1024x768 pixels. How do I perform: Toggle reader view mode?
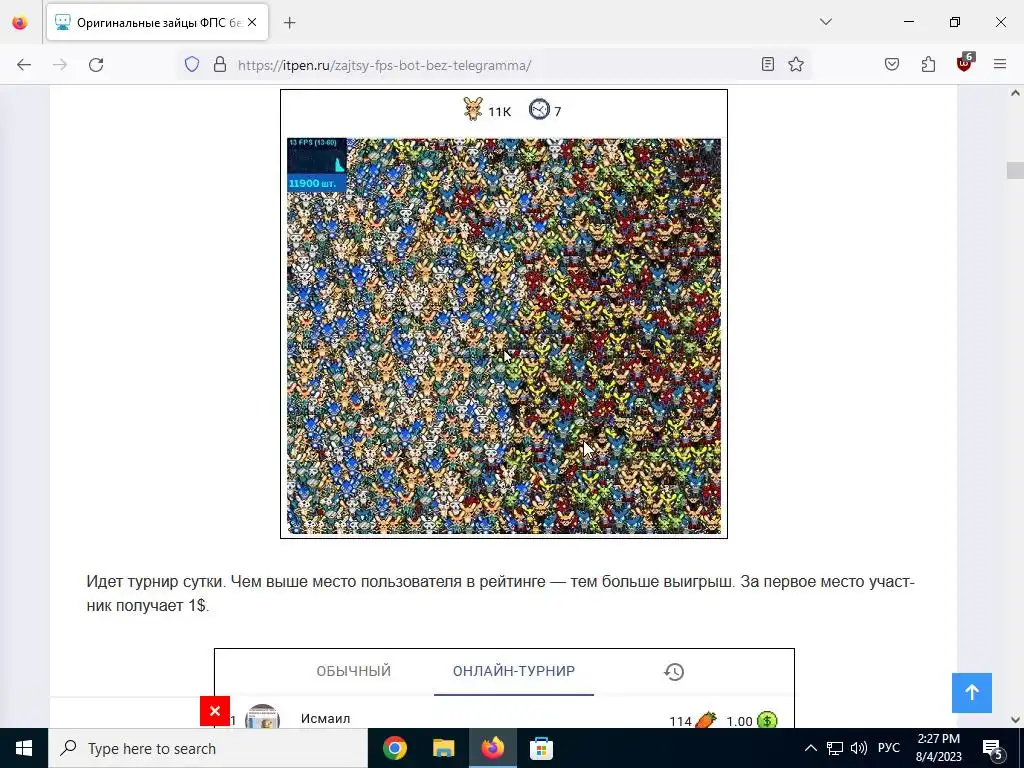[768, 64]
